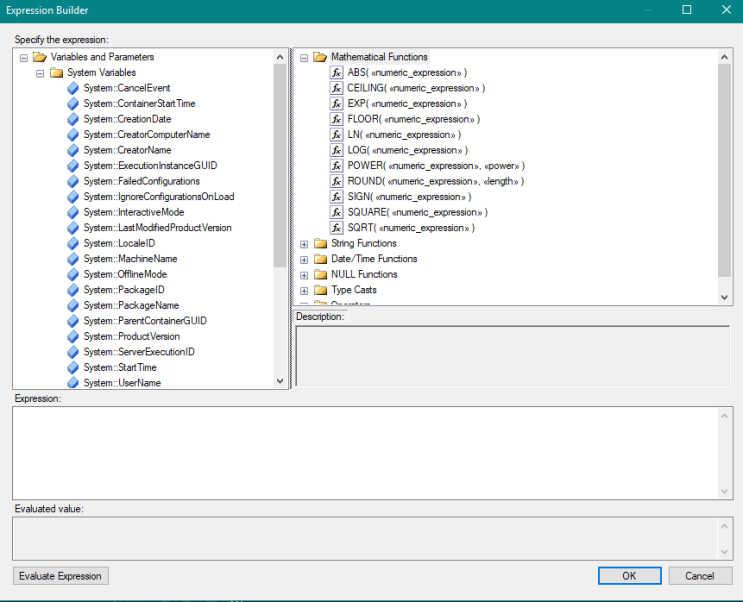Expand the Type Casts node
Screen dimensions: 743x602
pyautogui.click(x=304, y=291)
